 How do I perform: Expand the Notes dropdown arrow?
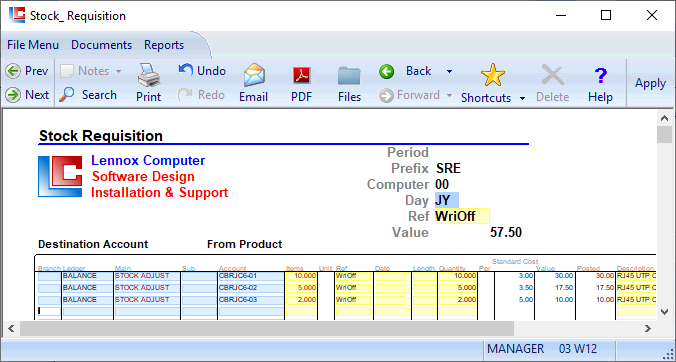(x=118, y=71)
